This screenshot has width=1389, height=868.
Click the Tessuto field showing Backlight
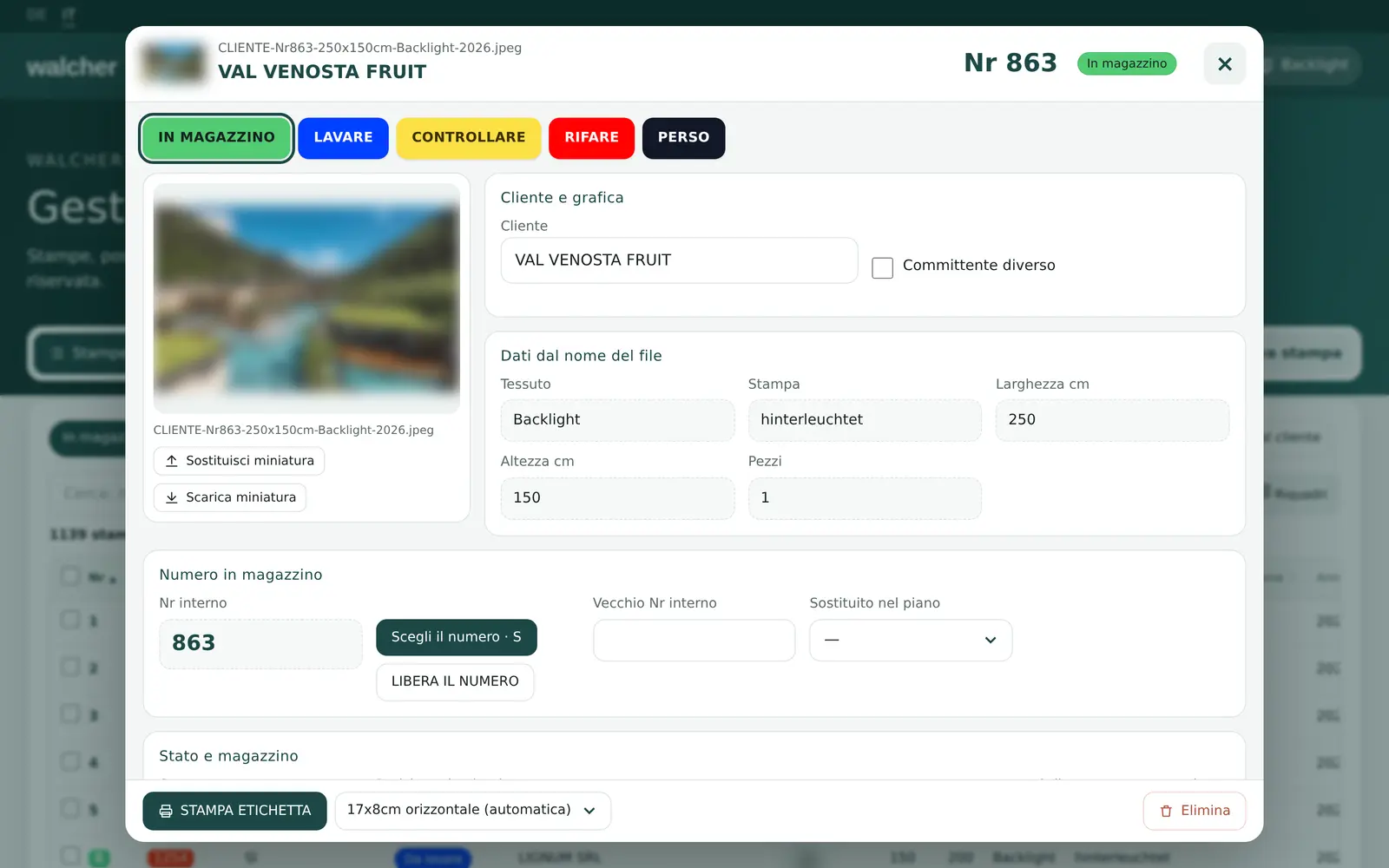coord(617,420)
